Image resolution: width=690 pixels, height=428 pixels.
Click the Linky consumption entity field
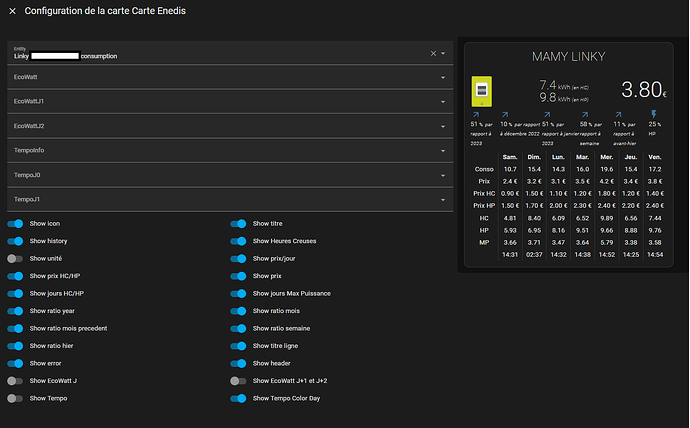coord(230,53)
